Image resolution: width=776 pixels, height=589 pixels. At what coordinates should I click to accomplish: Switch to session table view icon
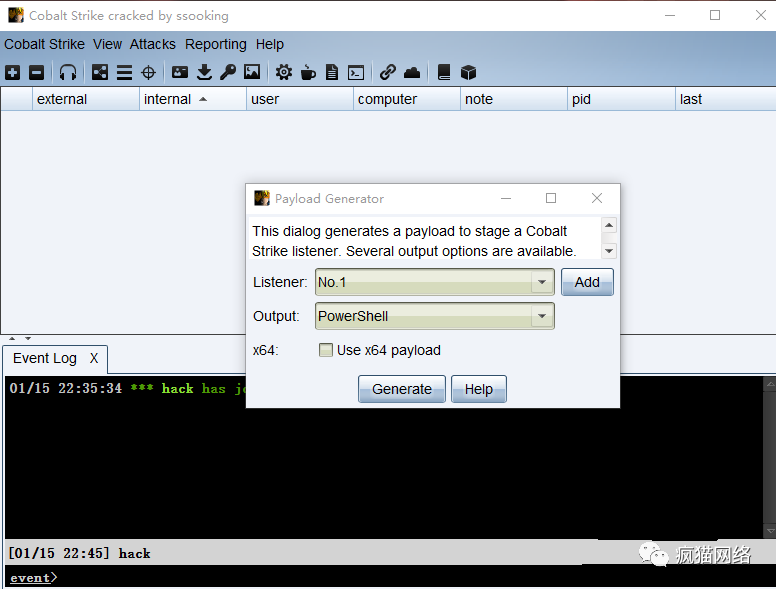click(124, 73)
